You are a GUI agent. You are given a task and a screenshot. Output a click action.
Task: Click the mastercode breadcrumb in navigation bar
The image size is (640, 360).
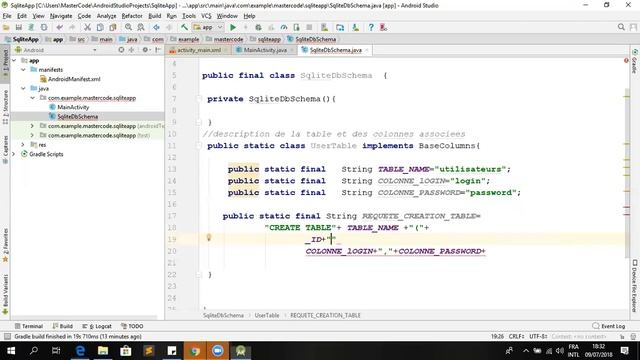[x=225, y=39]
